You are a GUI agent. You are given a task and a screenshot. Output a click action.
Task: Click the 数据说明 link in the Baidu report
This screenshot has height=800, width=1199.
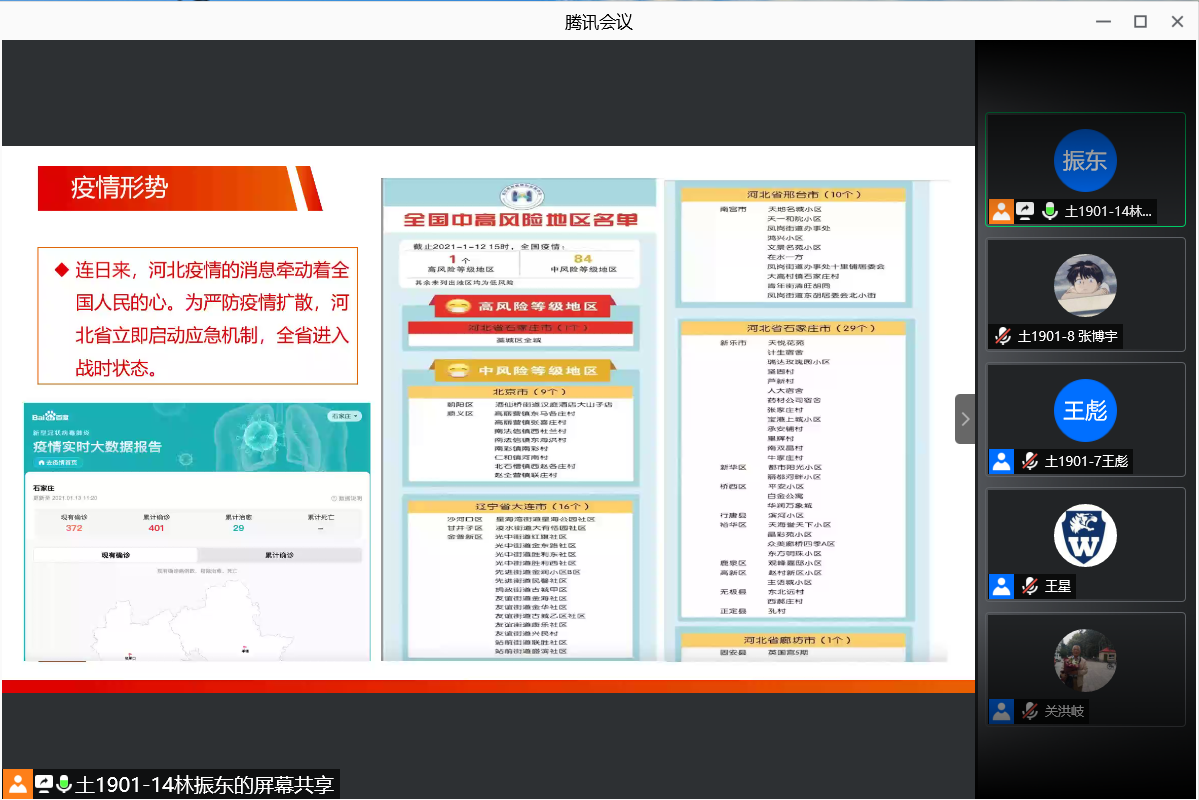pyautogui.click(x=347, y=498)
